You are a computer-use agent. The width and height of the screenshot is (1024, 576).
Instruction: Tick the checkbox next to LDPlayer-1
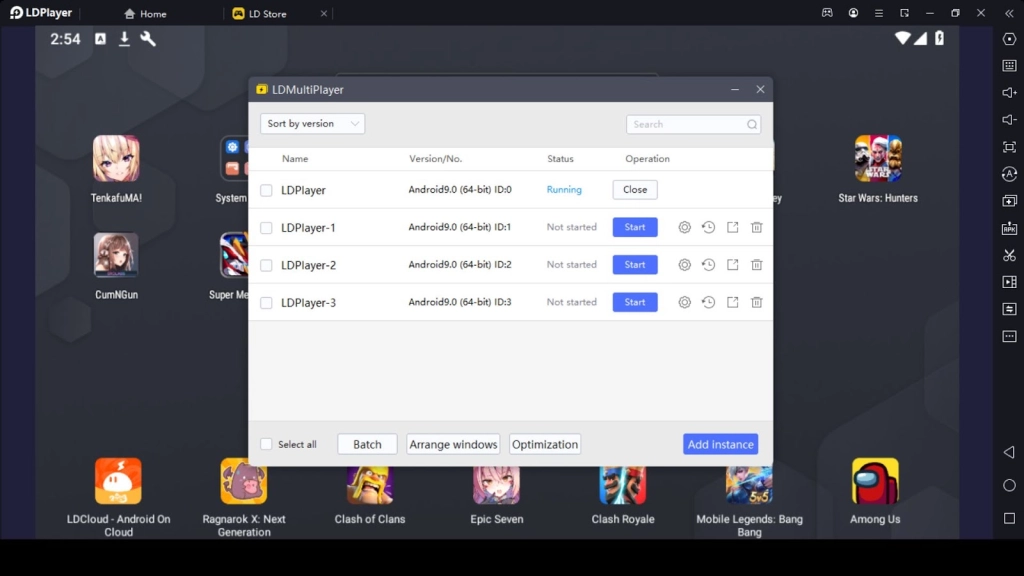click(266, 227)
